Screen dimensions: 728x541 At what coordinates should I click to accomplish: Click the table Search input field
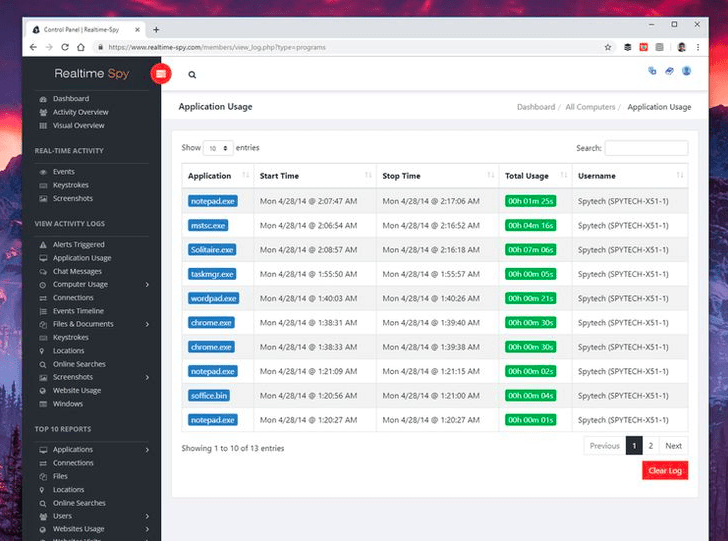tap(646, 148)
